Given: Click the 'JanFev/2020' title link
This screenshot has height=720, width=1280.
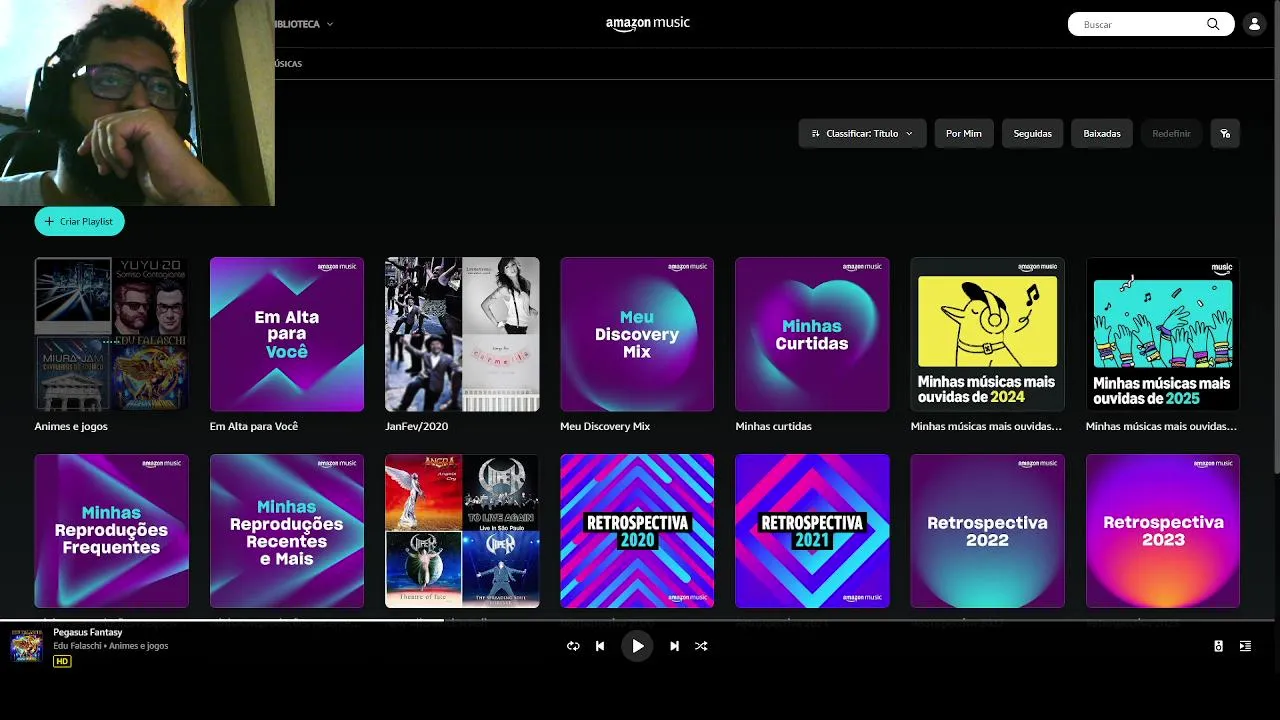Looking at the screenshot, I should click(x=416, y=426).
